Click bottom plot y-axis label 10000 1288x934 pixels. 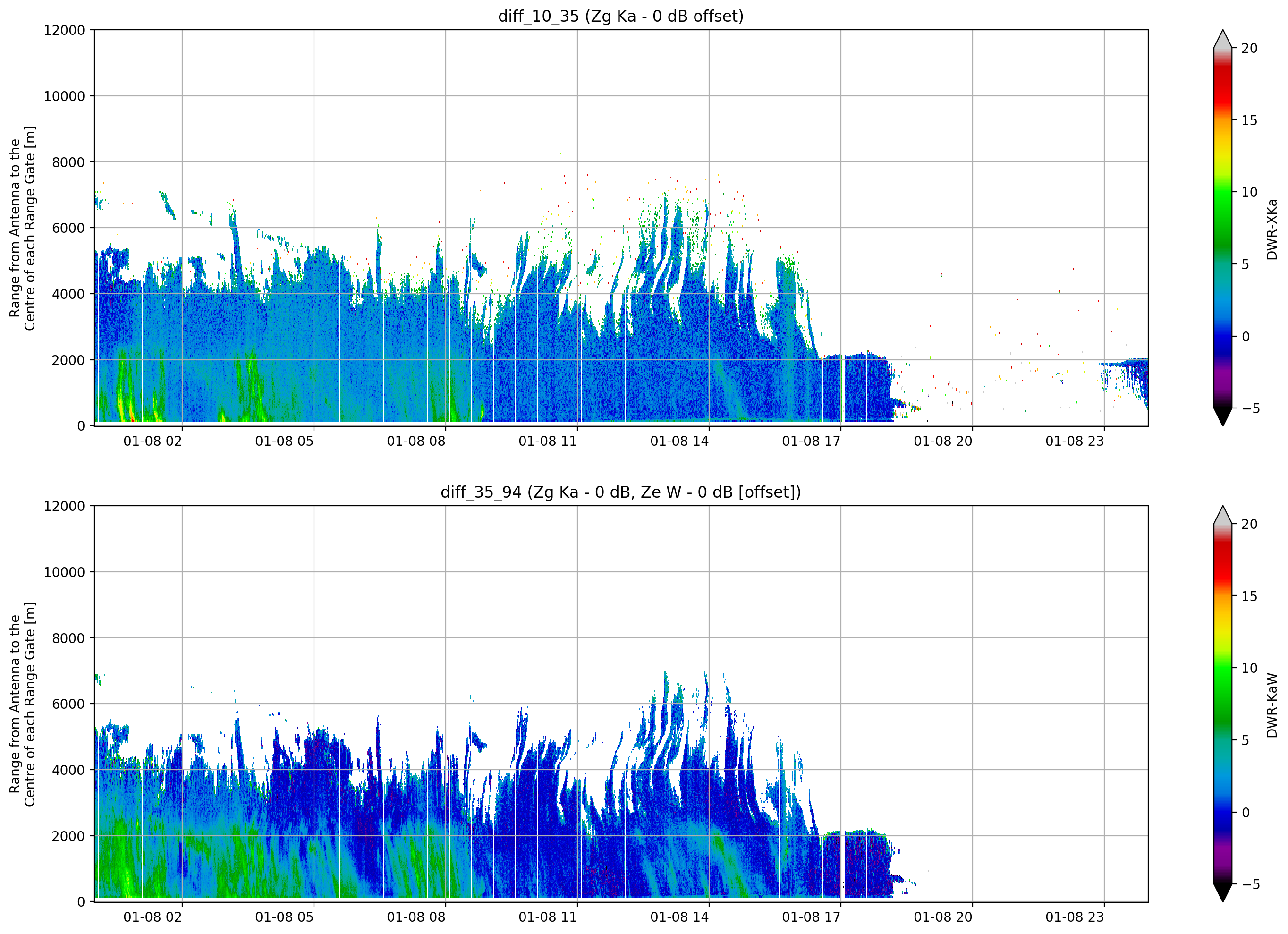tap(64, 573)
